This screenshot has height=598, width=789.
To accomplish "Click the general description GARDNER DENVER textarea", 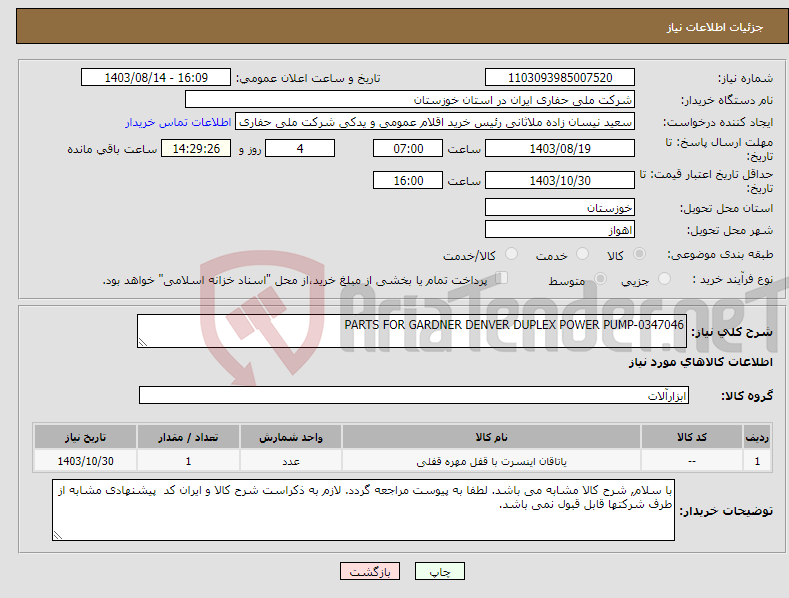I will (x=412, y=331).
